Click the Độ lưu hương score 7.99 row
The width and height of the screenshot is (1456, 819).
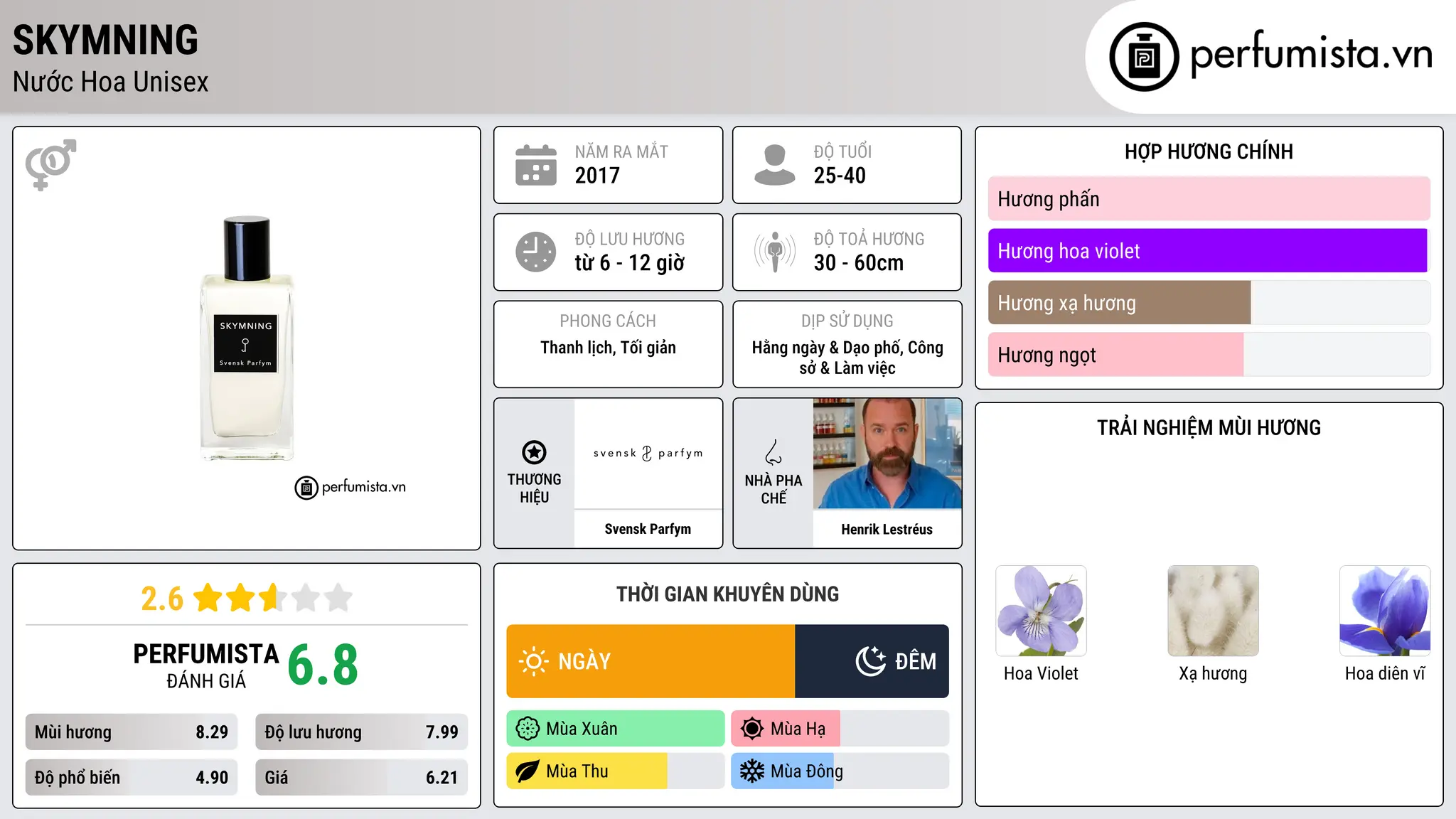tap(361, 732)
